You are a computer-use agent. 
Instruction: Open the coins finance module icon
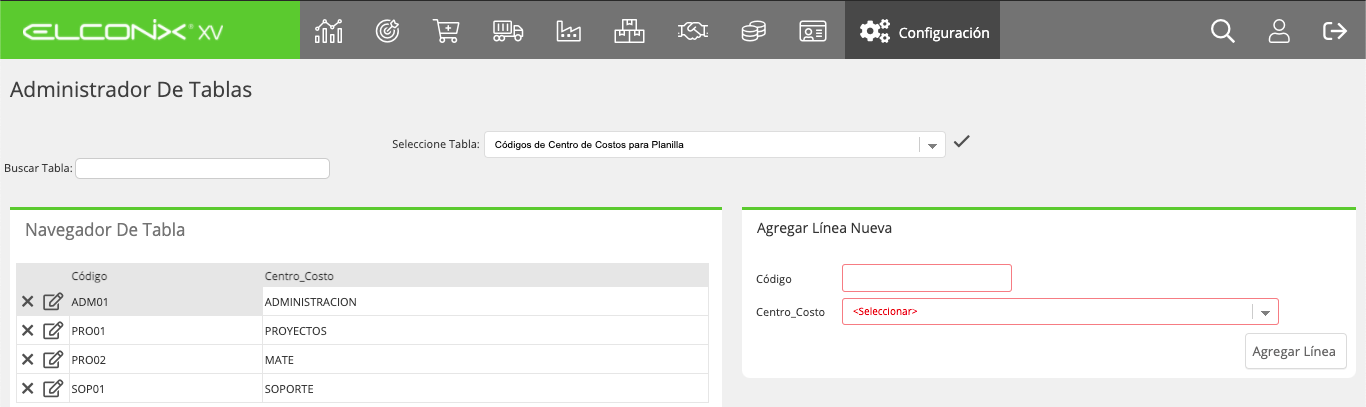[753, 31]
